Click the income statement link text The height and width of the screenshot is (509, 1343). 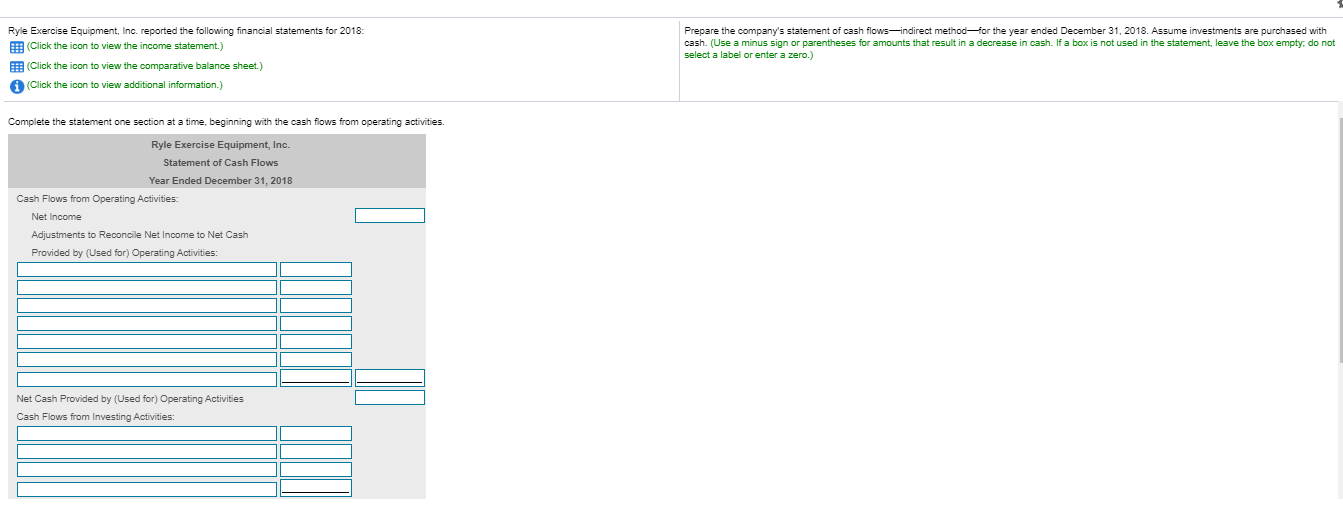pyautogui.click(x=125, y=47)
